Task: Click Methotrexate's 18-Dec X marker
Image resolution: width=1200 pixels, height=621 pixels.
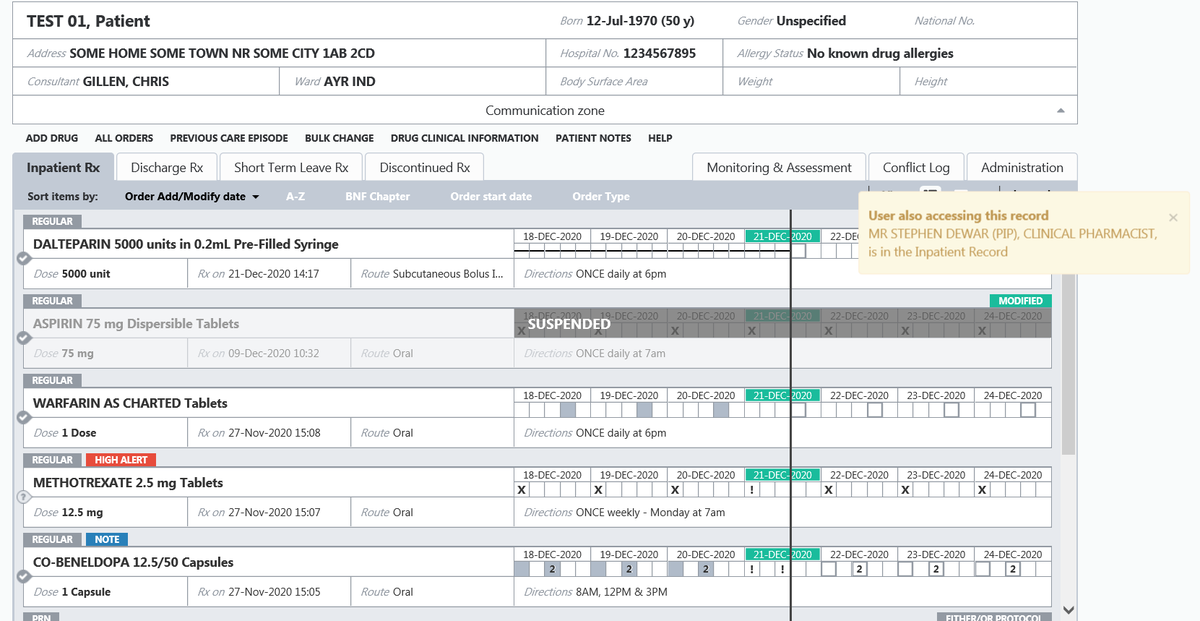Action: (x=521, y=490)
